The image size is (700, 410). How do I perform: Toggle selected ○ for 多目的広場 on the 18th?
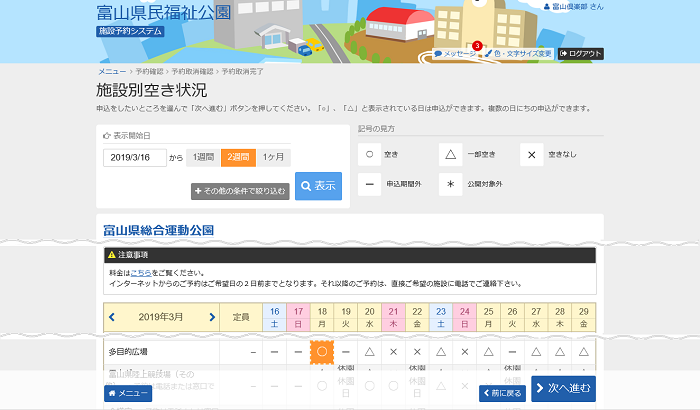[322, 352]
